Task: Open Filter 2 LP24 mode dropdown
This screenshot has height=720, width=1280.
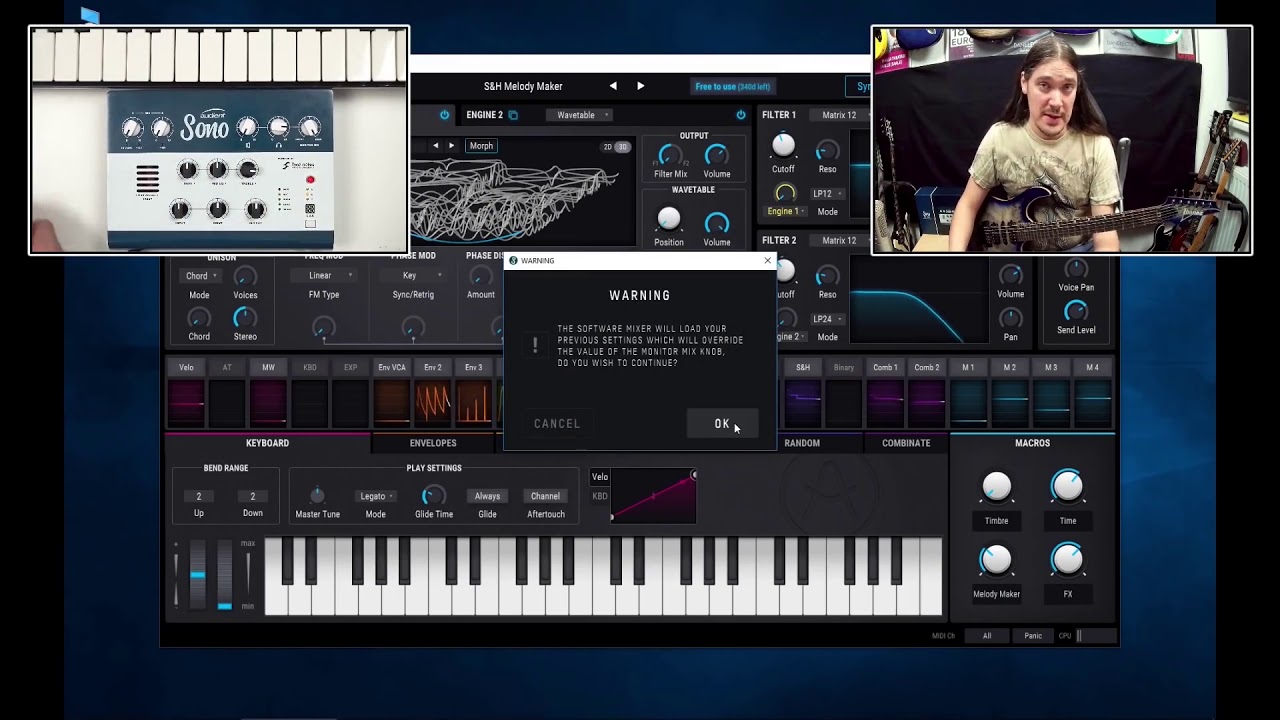Action: click(827, 319)
